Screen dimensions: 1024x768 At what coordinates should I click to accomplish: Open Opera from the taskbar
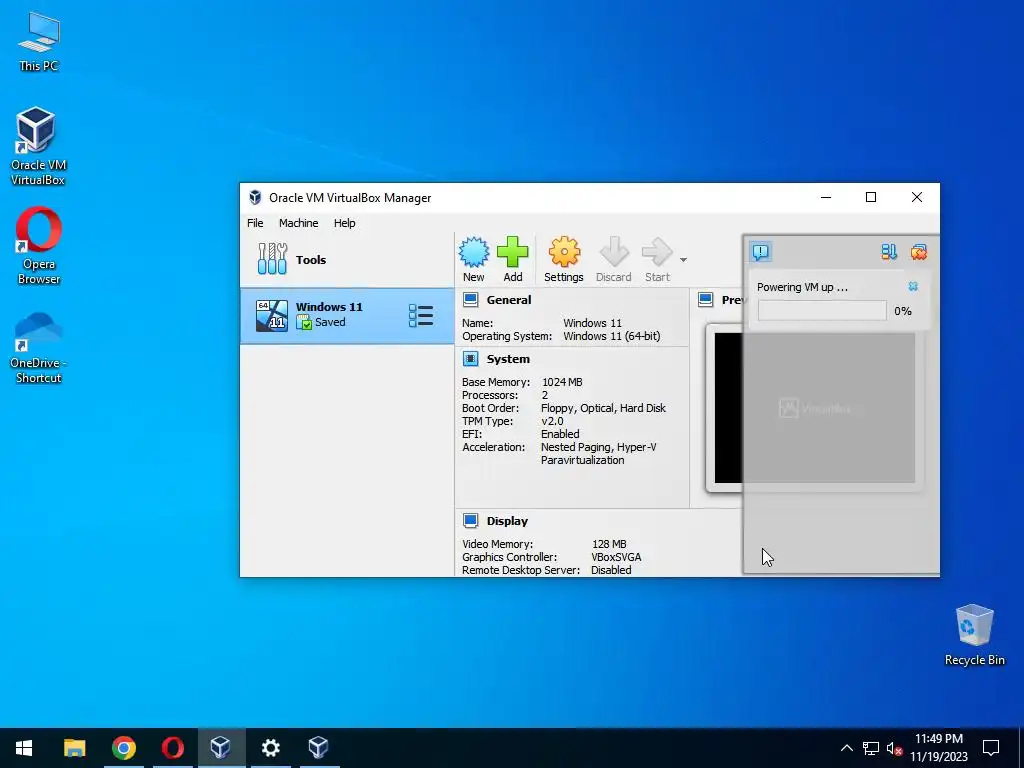pos(172,748)
